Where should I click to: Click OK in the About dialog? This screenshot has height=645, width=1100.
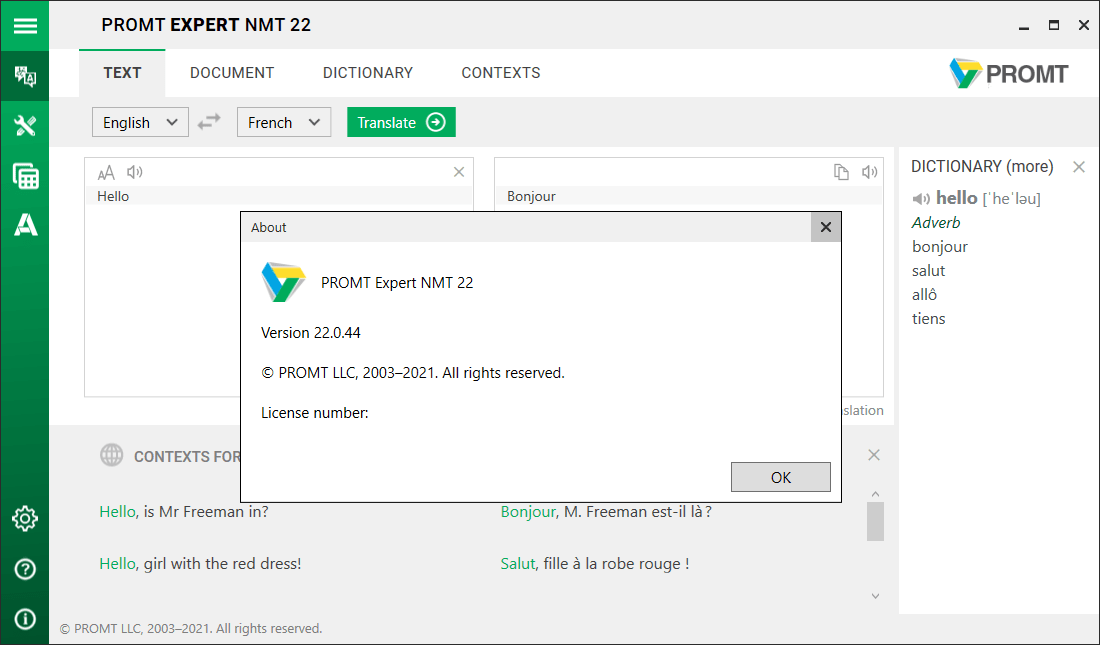point(781,477)
